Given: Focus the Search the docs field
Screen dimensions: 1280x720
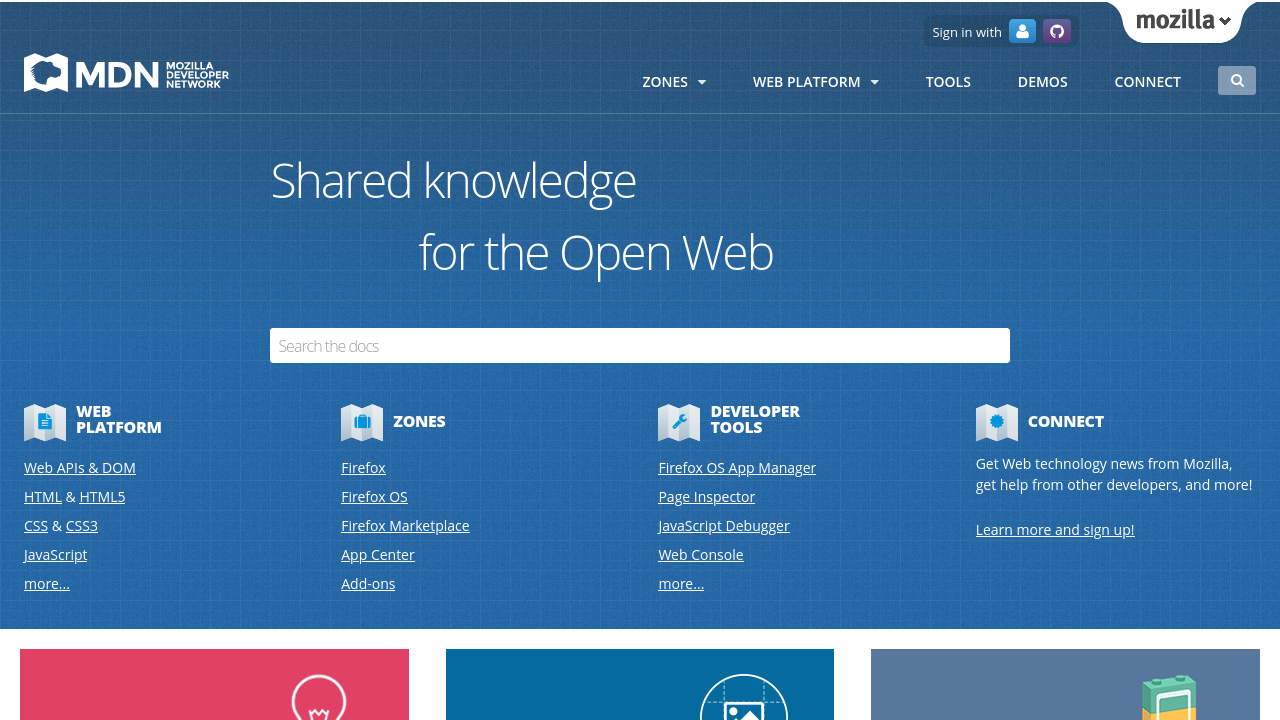Looking at the screenshot, I should (x=640, y=346).
